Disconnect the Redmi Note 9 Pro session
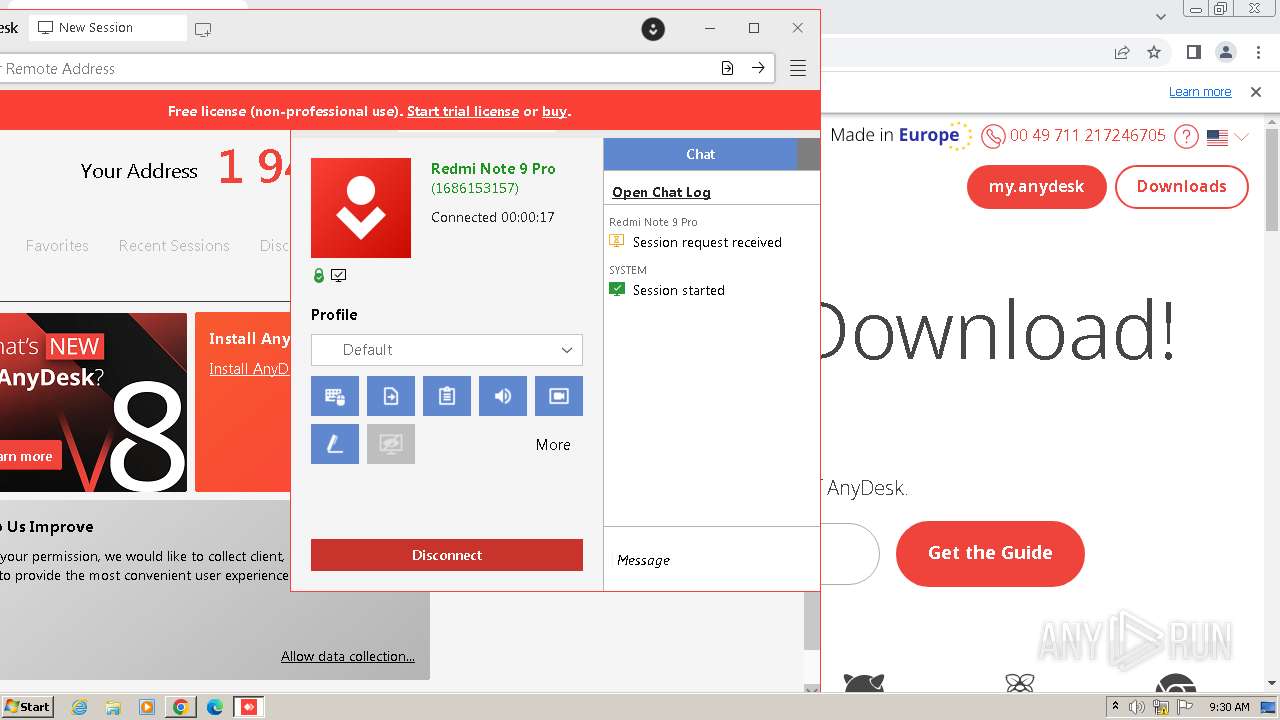This screenshot has width=1280, height=720. [x=447, y=555]
